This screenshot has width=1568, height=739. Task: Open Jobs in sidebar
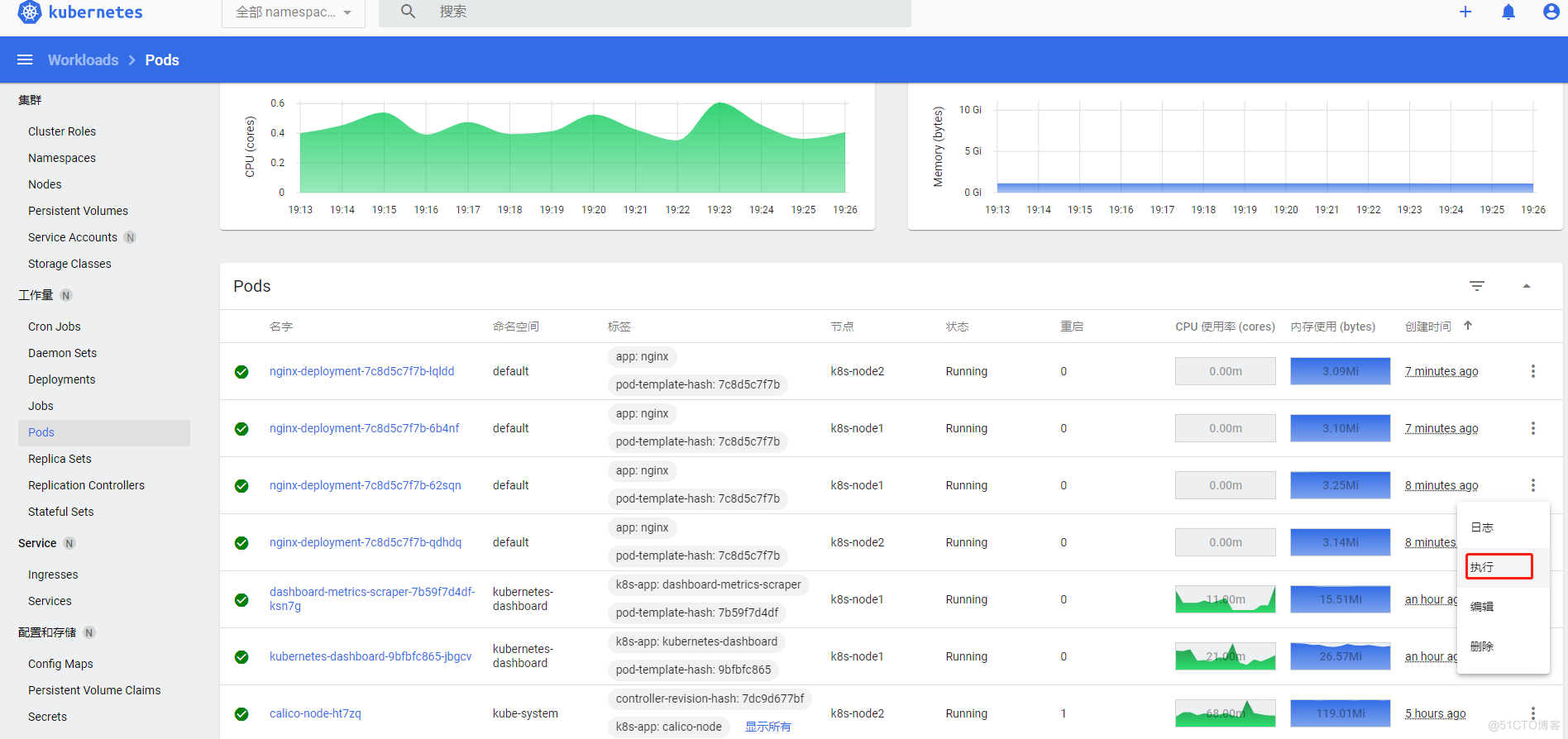pos(41,406)
